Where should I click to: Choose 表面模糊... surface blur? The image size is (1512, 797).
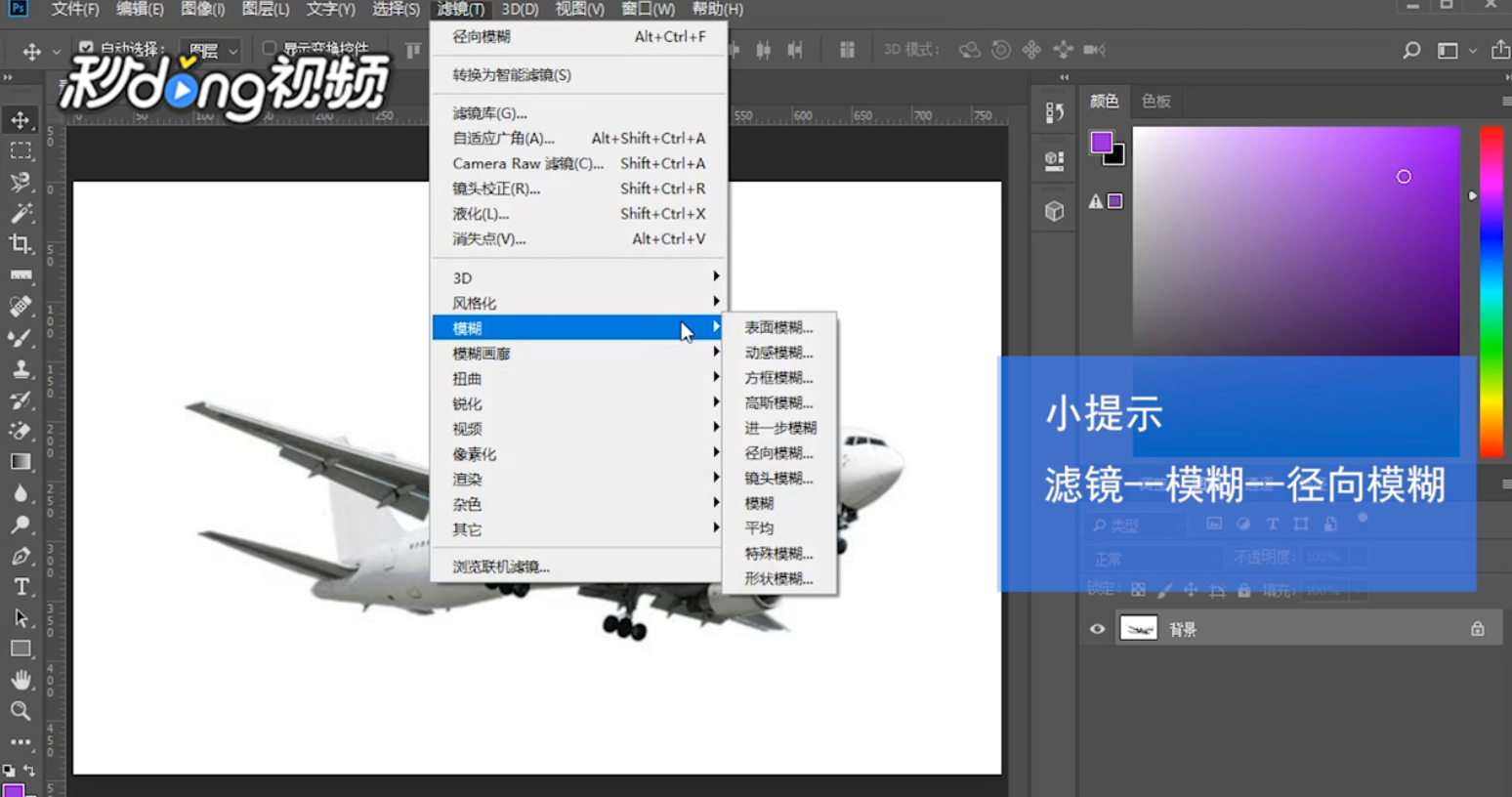click(779, 327)
